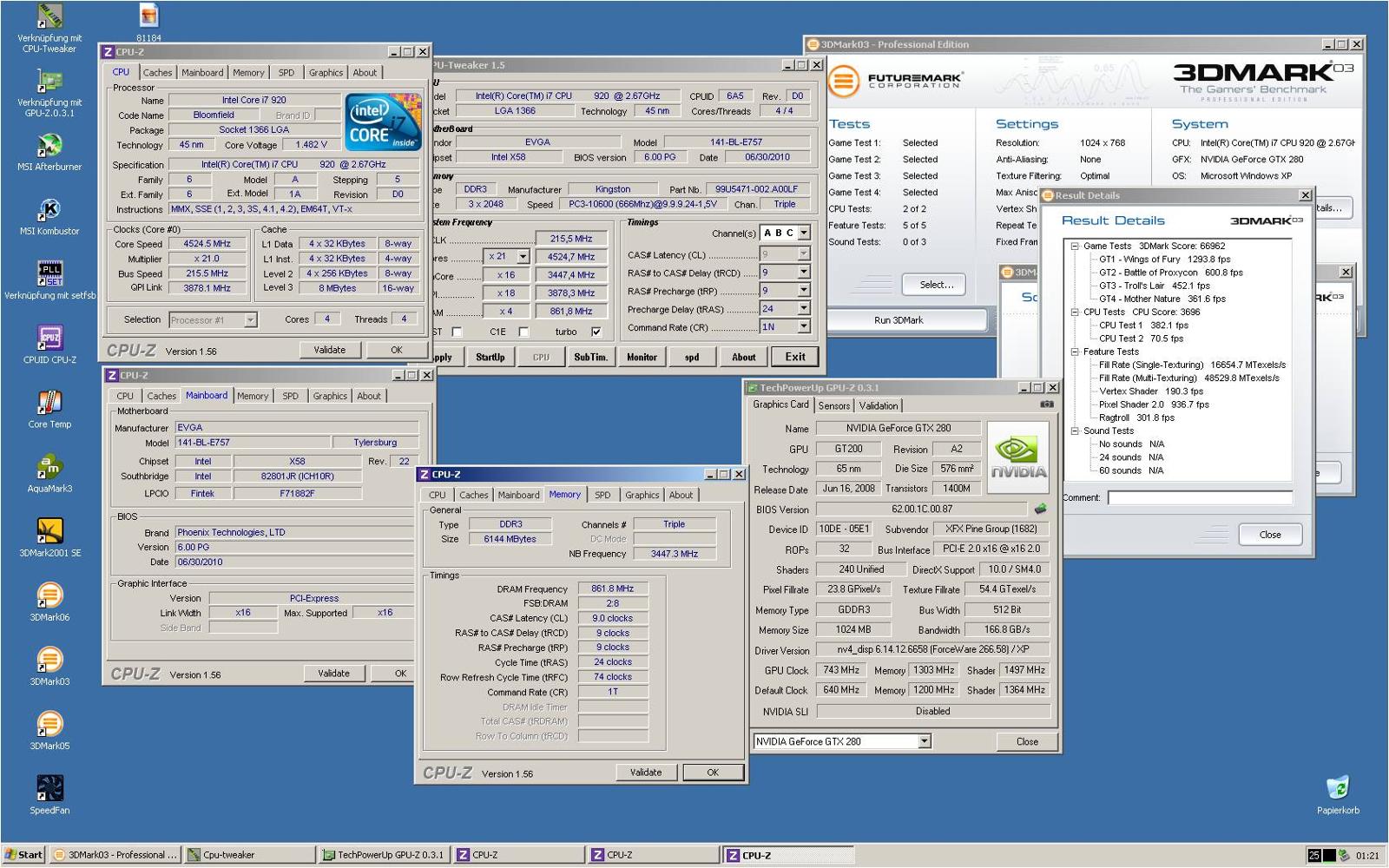
Task: Click Monitor button in CPU-Tweaker
Action: [x=642, y=357]
